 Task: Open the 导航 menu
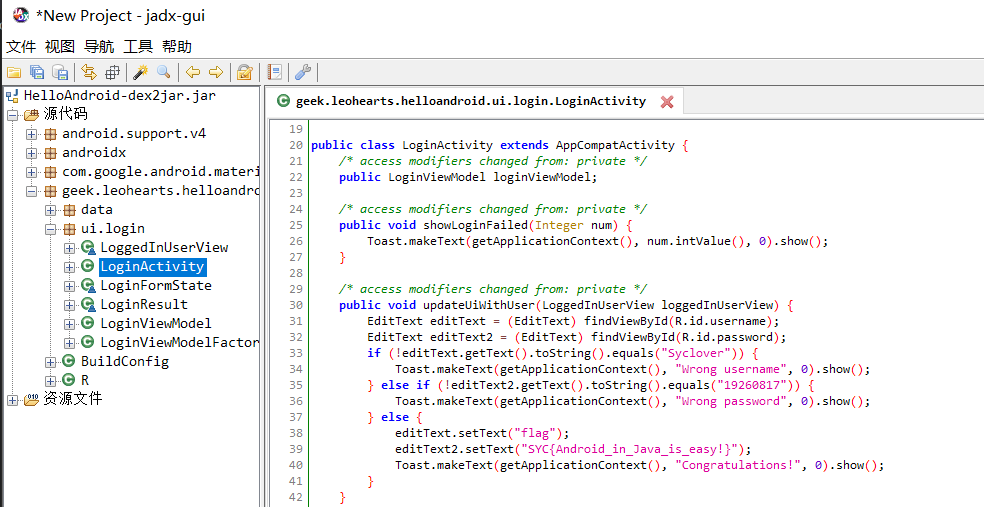point(98,47)
